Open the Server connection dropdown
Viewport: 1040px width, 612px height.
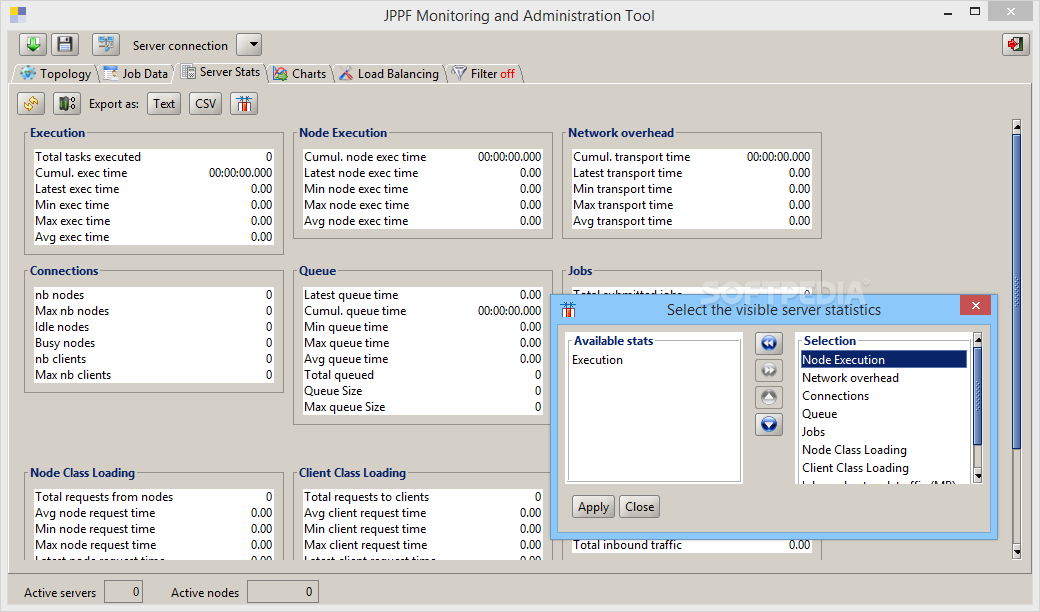click(x=249, y=45)
